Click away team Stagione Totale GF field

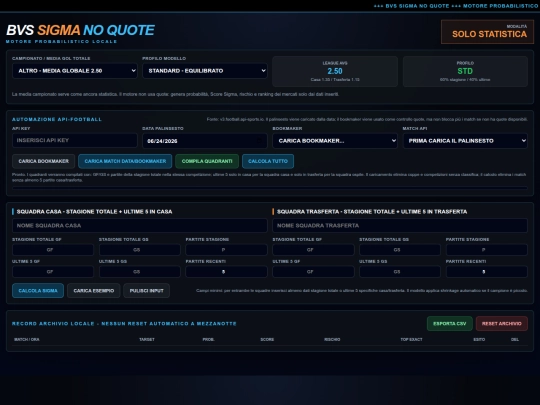313,250
